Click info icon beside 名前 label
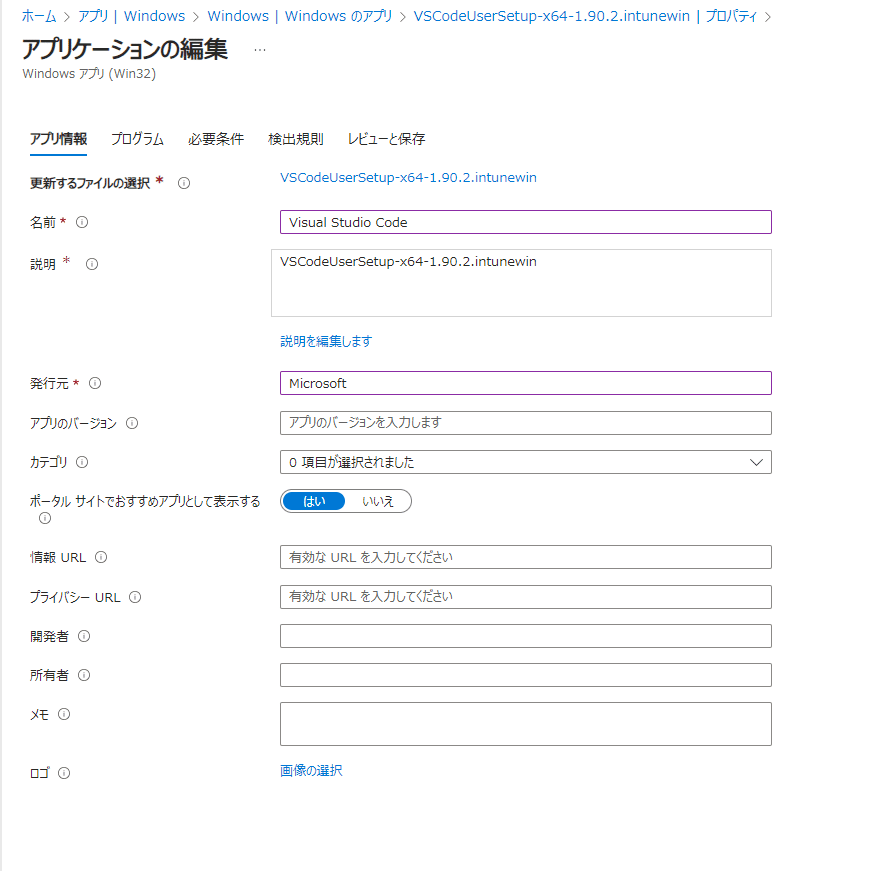 pyautogui.click(x=82, y=222)
